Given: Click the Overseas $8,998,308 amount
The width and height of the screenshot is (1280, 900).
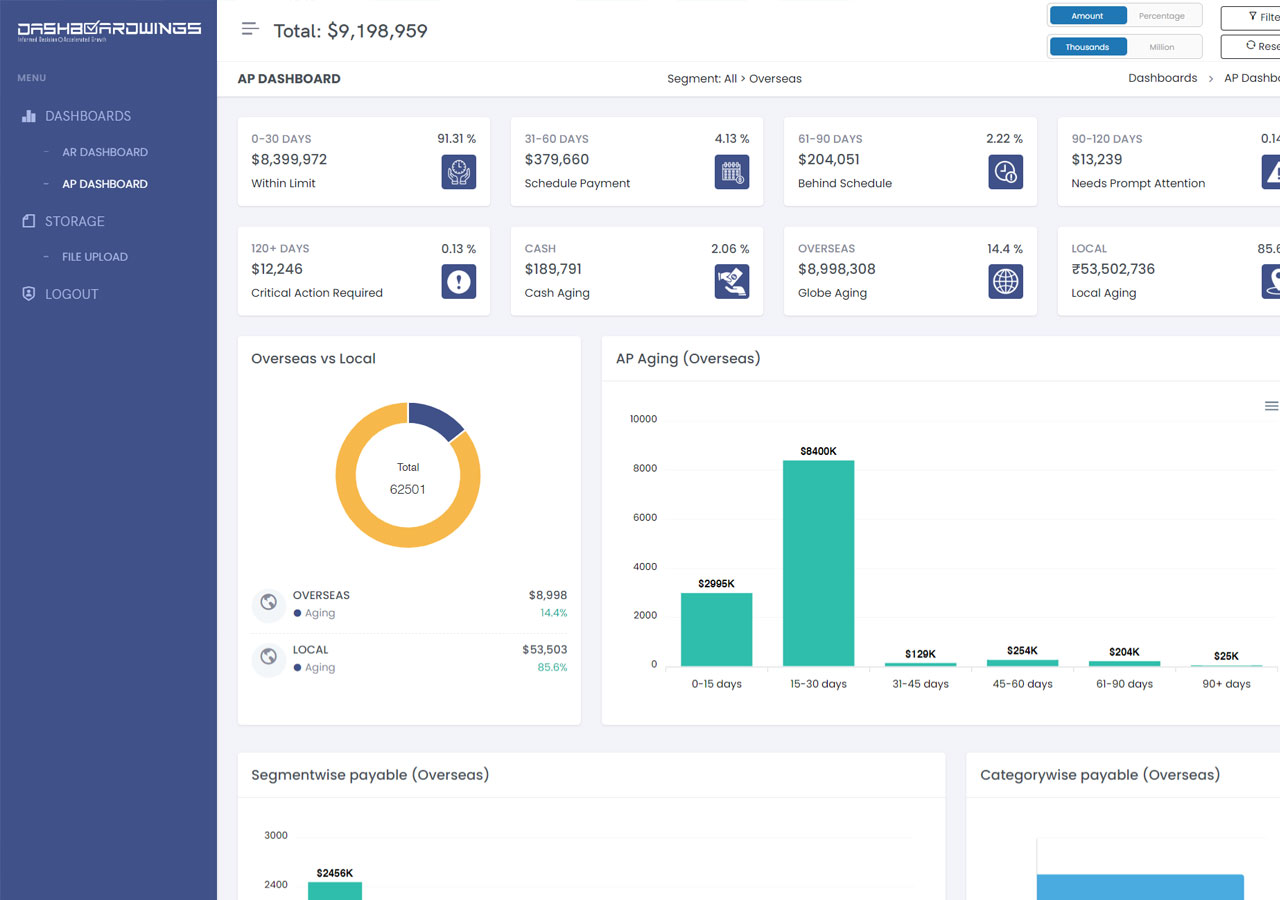Looking at the screenshot, I should pyautogui.click(x=837, y=269).
